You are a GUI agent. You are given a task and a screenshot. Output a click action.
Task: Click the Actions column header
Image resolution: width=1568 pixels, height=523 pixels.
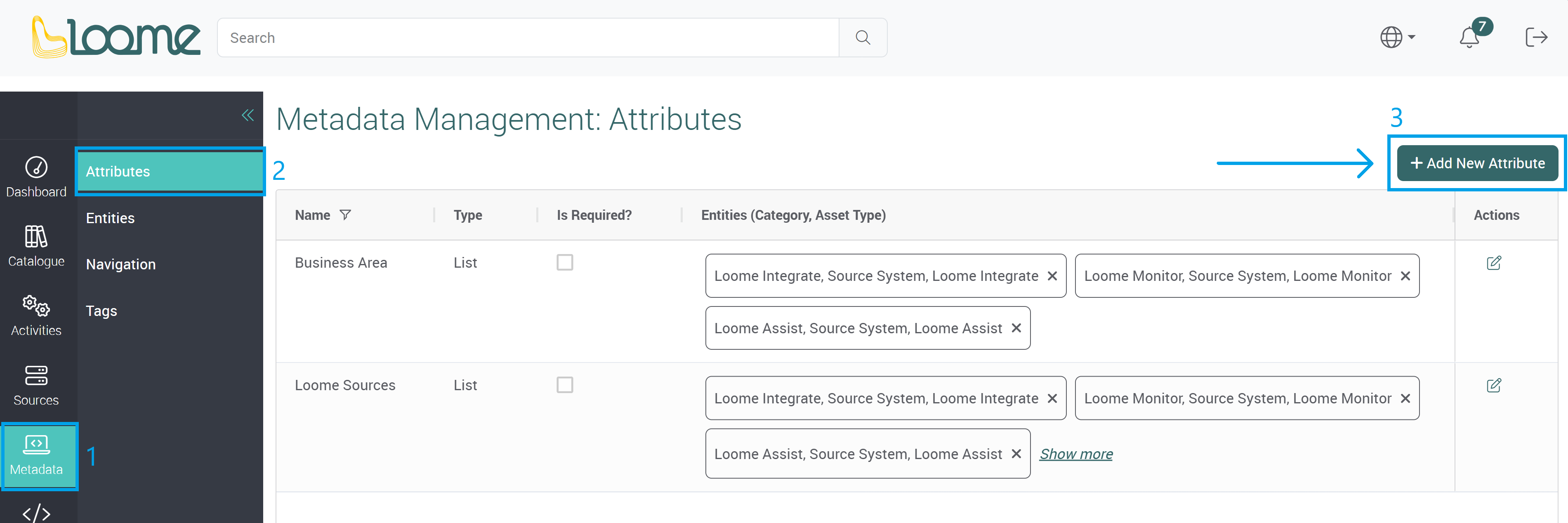pyautogui.click(x=1496, y=215)
